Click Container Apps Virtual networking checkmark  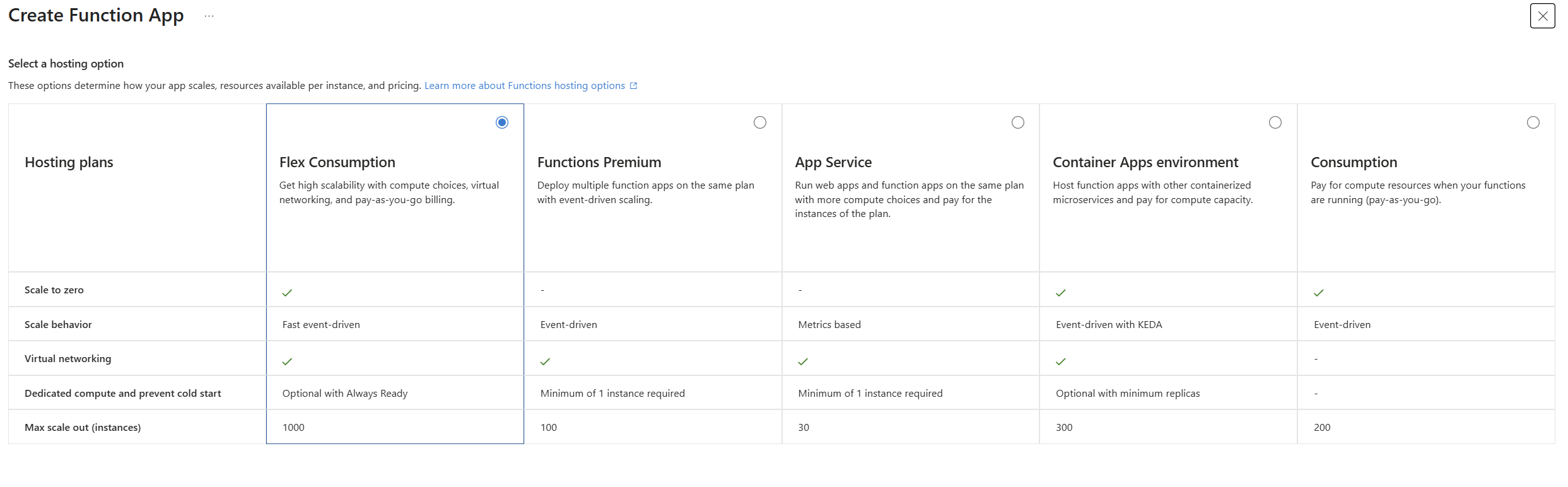pyautogui.click(x=1061, y=361)
